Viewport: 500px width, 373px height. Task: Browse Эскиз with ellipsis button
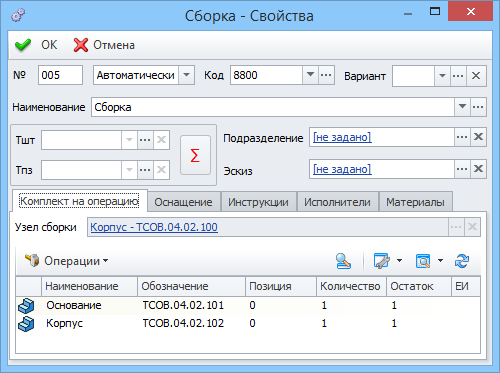pos(462,169)
